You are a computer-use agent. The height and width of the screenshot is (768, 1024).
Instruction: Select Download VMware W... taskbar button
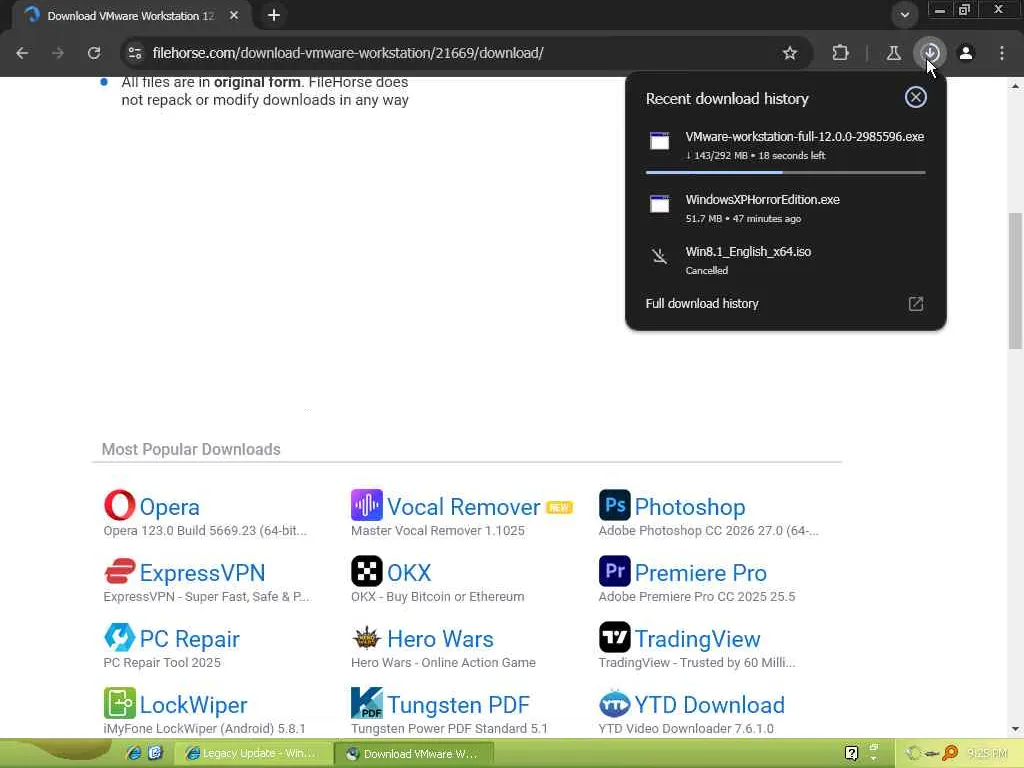coord(414,753)
